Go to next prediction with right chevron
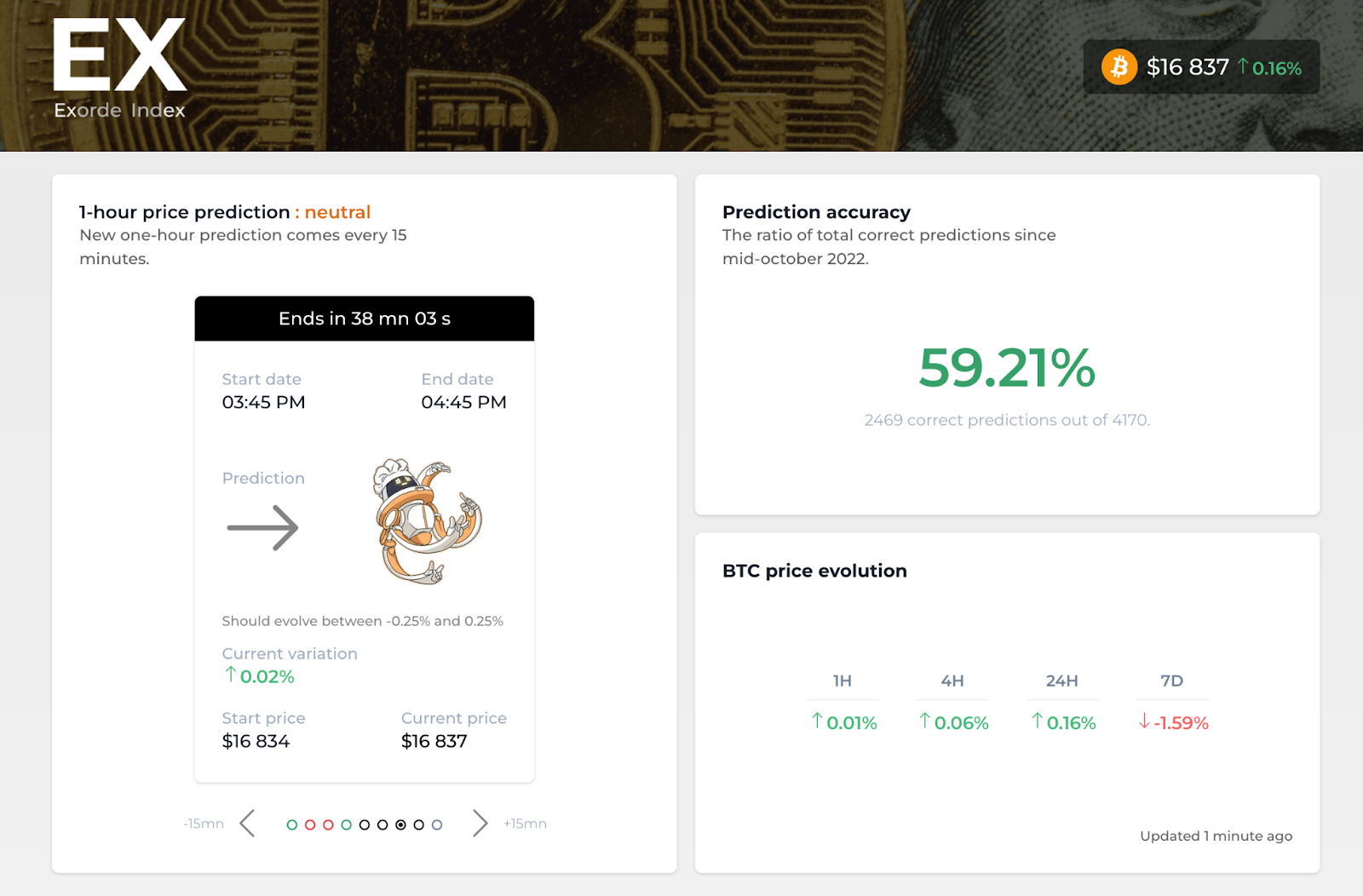Viewport: 1363px width, 896px height. pyautogui.click(x=480, y=824)
